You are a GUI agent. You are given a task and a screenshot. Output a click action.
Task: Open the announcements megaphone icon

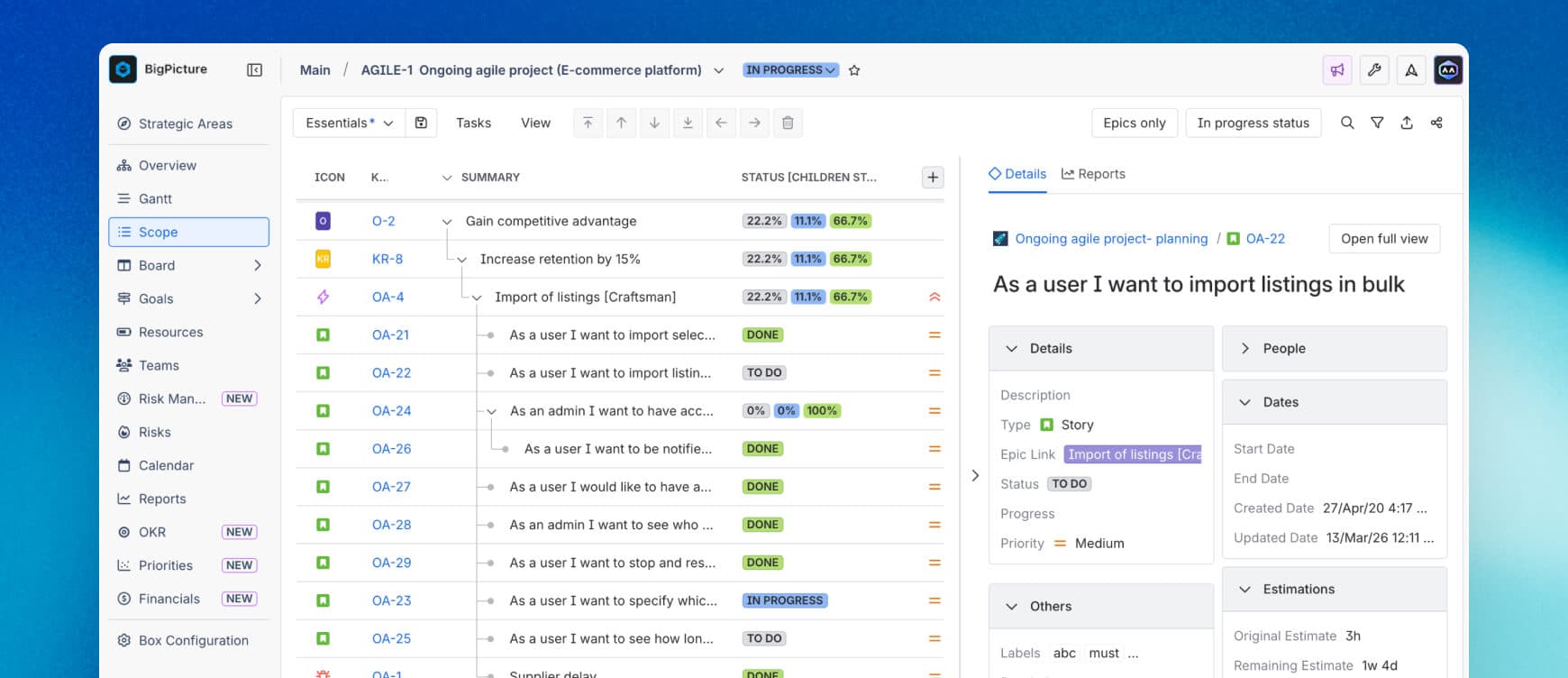point(1337,70)
